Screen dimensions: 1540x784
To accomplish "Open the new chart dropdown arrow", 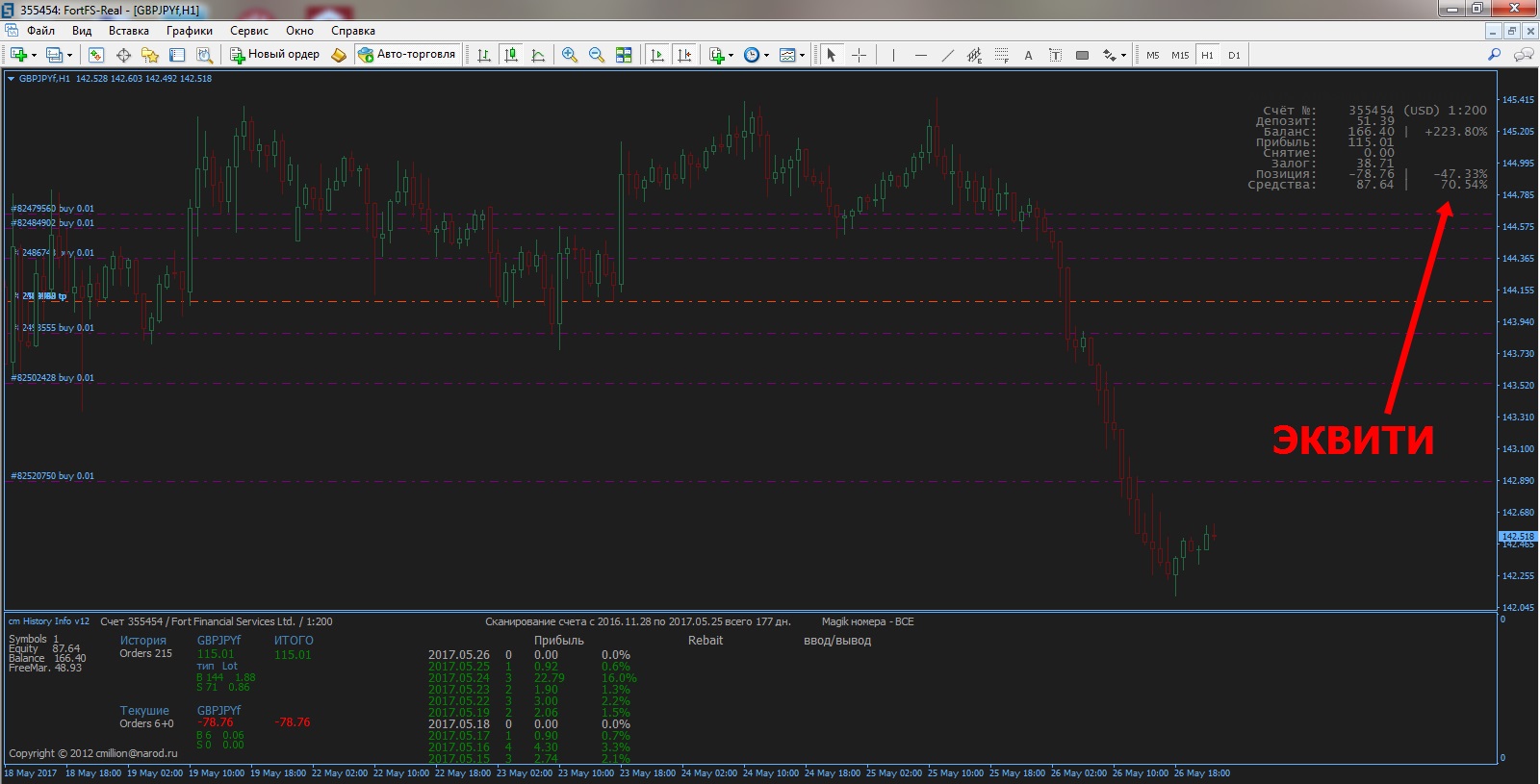I will (35, 55).
